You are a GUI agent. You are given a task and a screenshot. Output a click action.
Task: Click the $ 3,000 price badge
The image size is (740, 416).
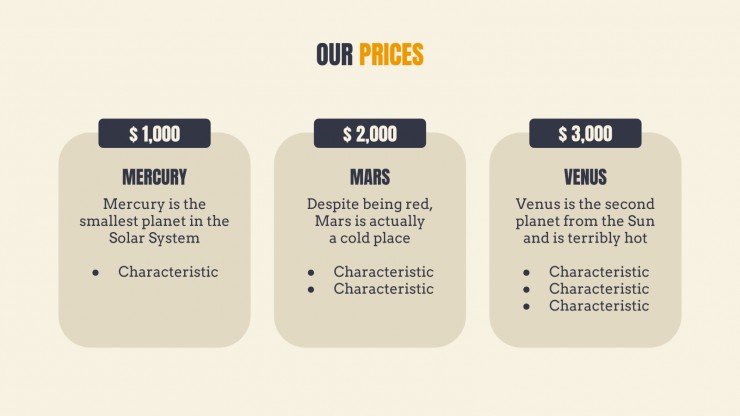click(x=585, y=134)
